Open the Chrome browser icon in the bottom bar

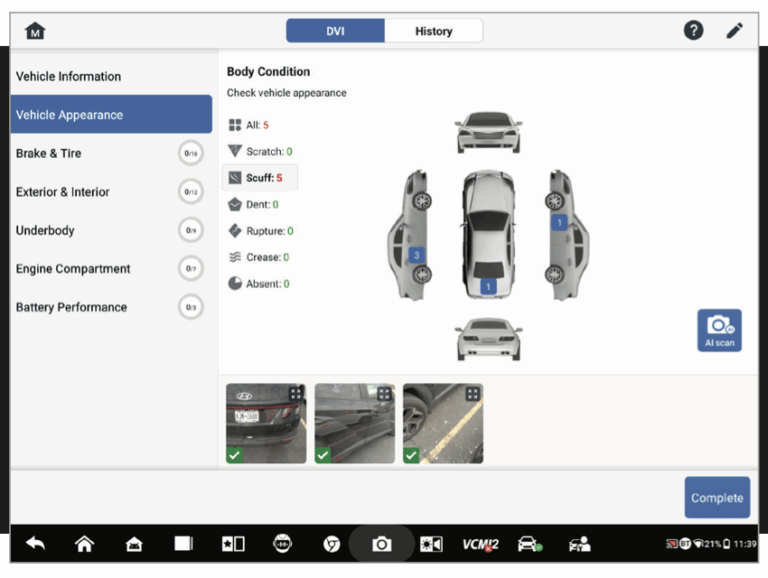click(331, 544)
